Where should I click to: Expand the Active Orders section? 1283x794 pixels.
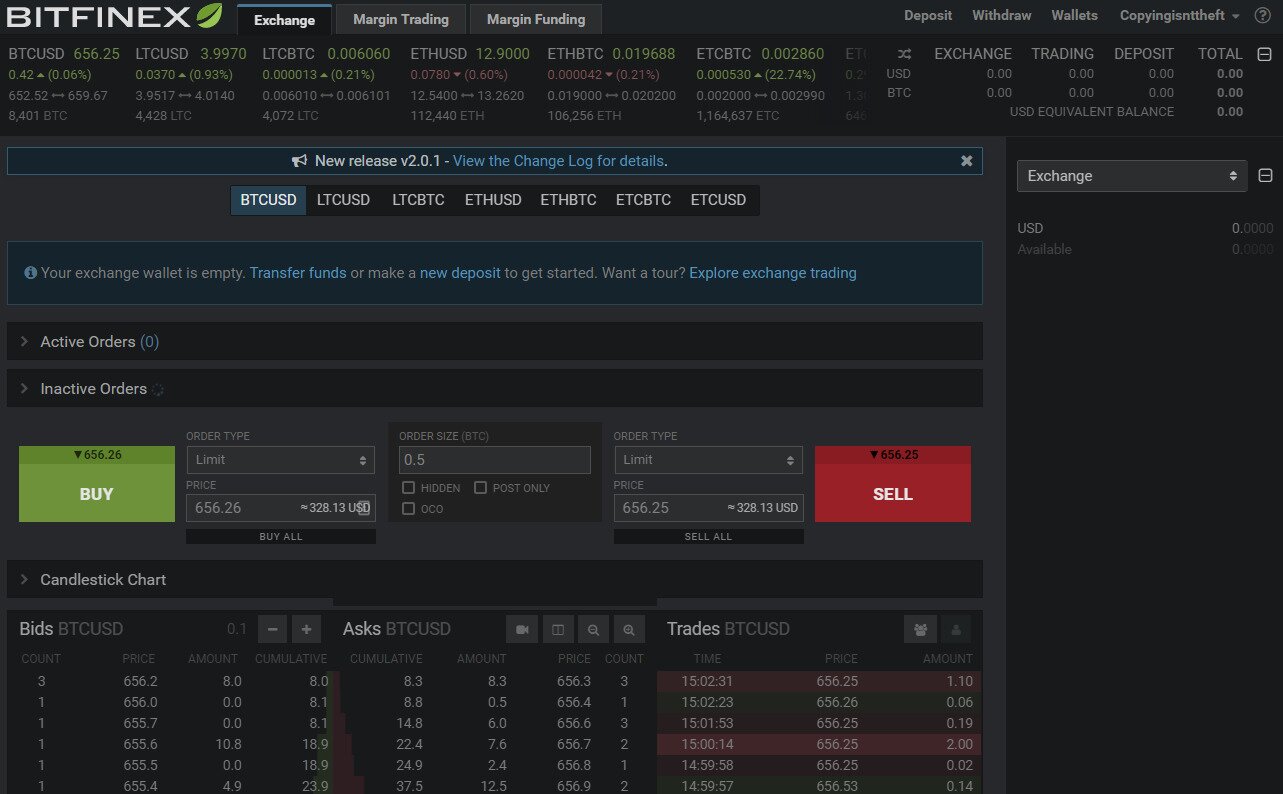click(494, 342)
